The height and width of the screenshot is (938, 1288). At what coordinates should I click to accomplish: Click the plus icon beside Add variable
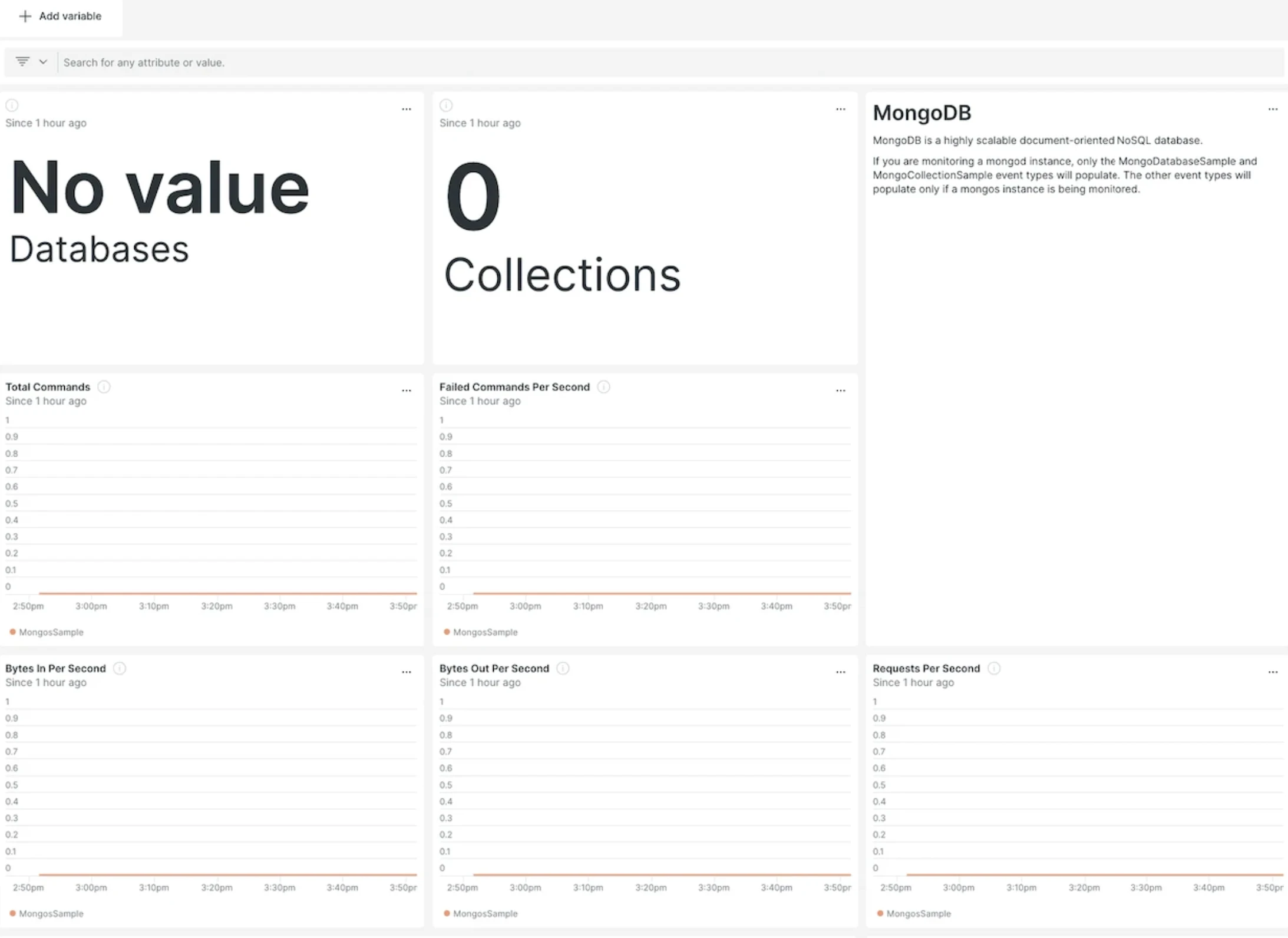[25, 16]
